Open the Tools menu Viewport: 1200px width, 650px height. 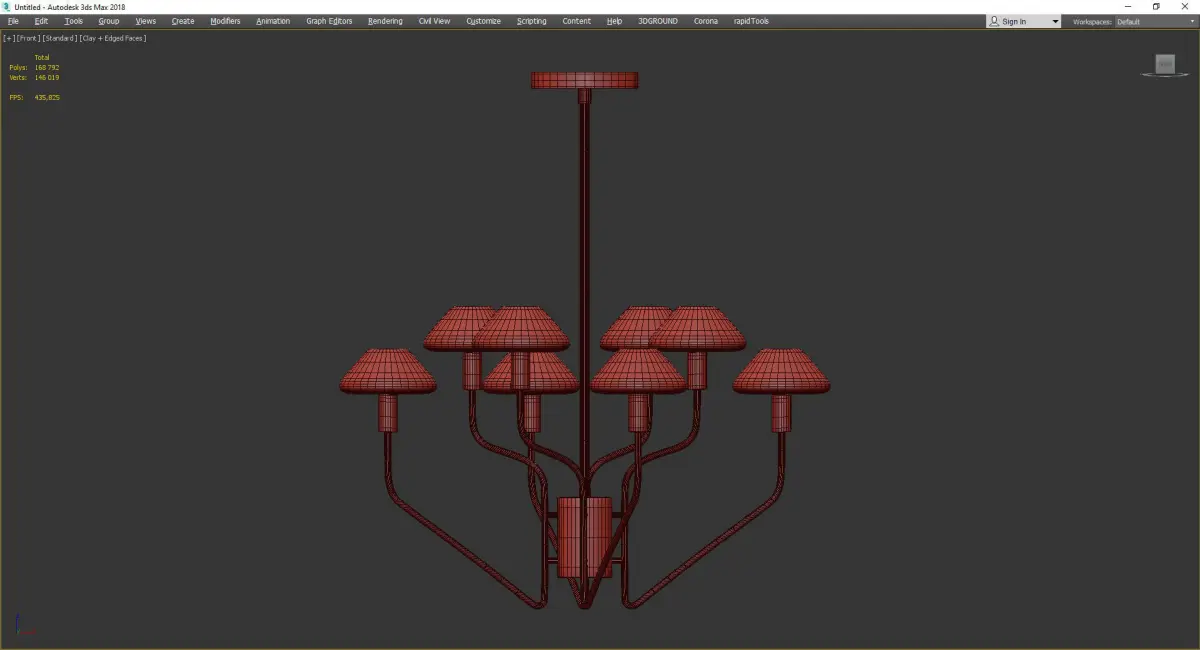74,21
